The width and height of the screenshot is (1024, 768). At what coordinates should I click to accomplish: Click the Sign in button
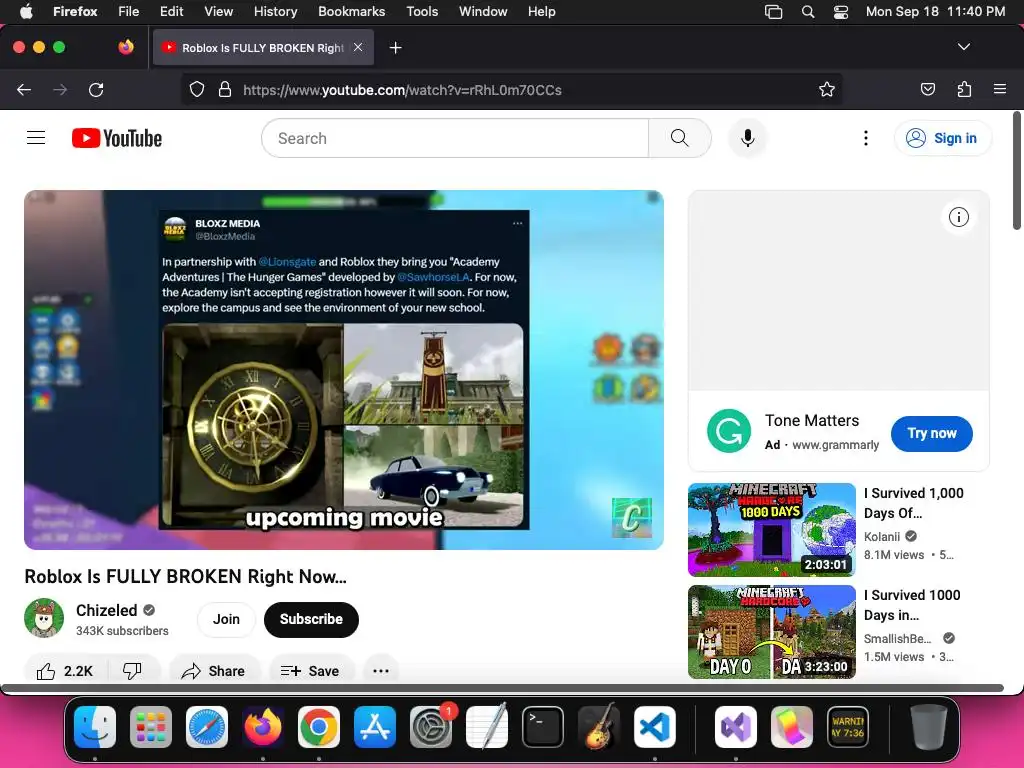(942, 138)
